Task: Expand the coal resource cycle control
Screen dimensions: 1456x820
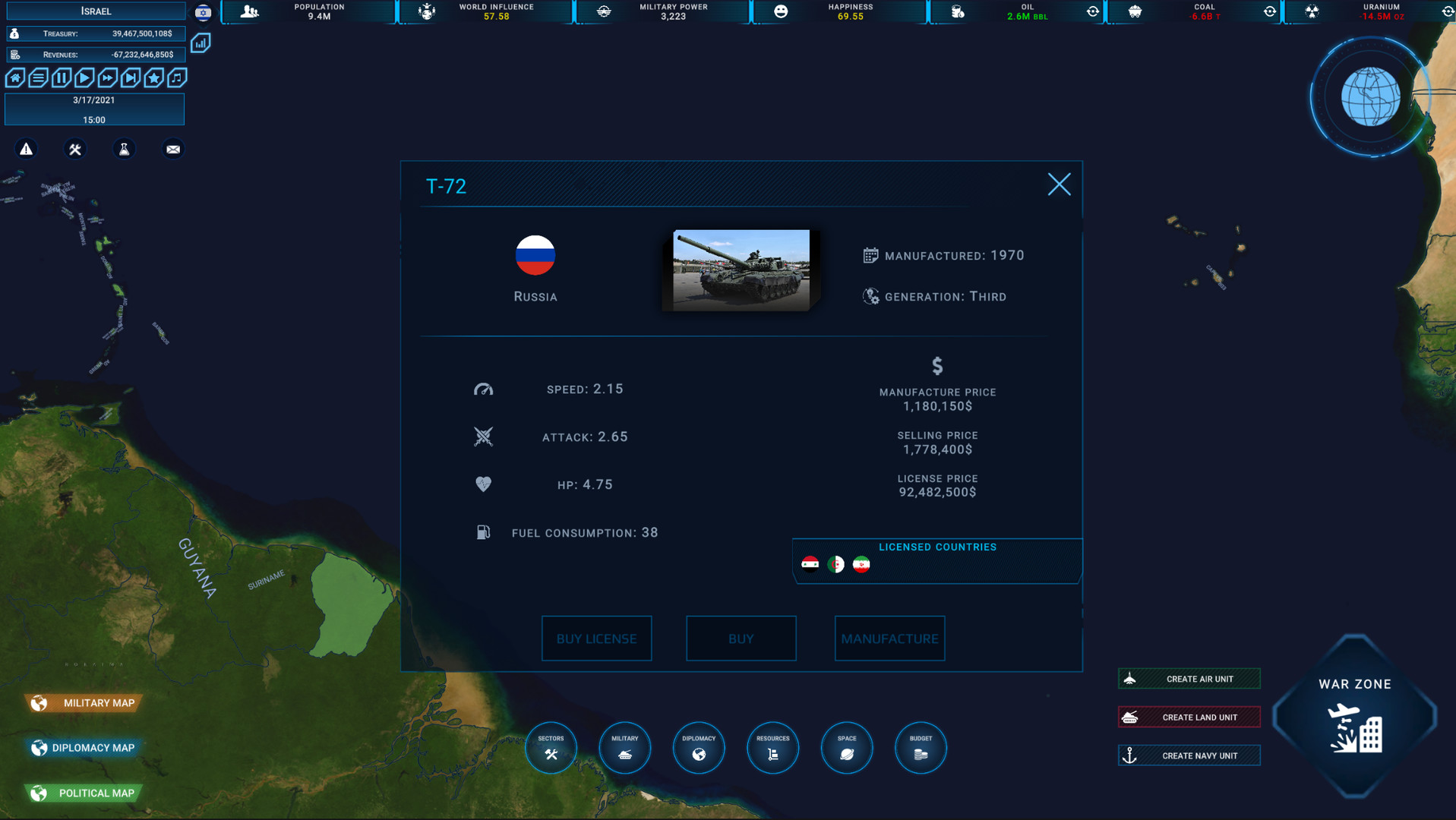Action: tap(1270, 12)
